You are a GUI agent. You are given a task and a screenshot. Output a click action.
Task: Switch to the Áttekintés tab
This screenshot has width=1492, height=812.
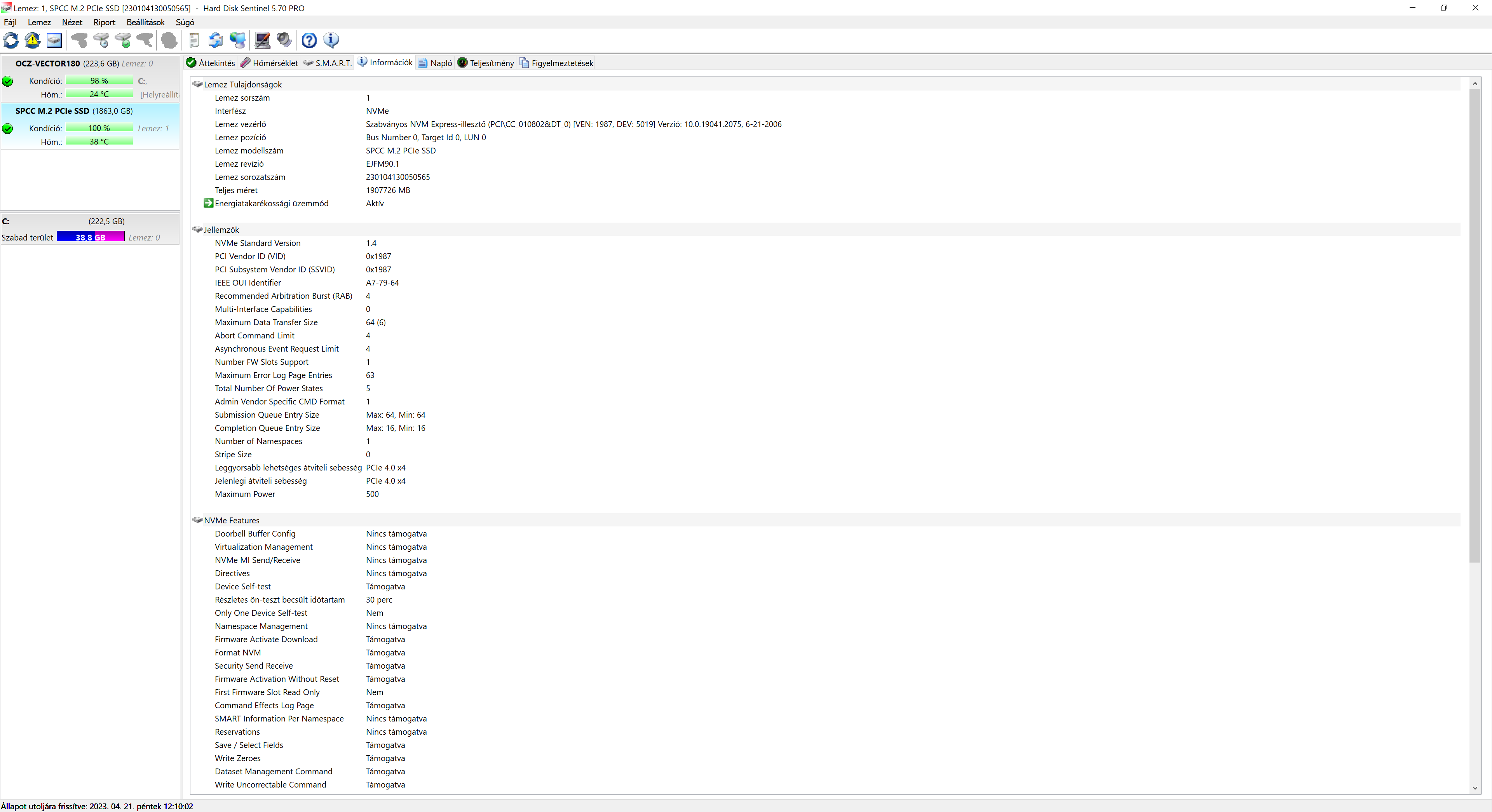(210, 63)
